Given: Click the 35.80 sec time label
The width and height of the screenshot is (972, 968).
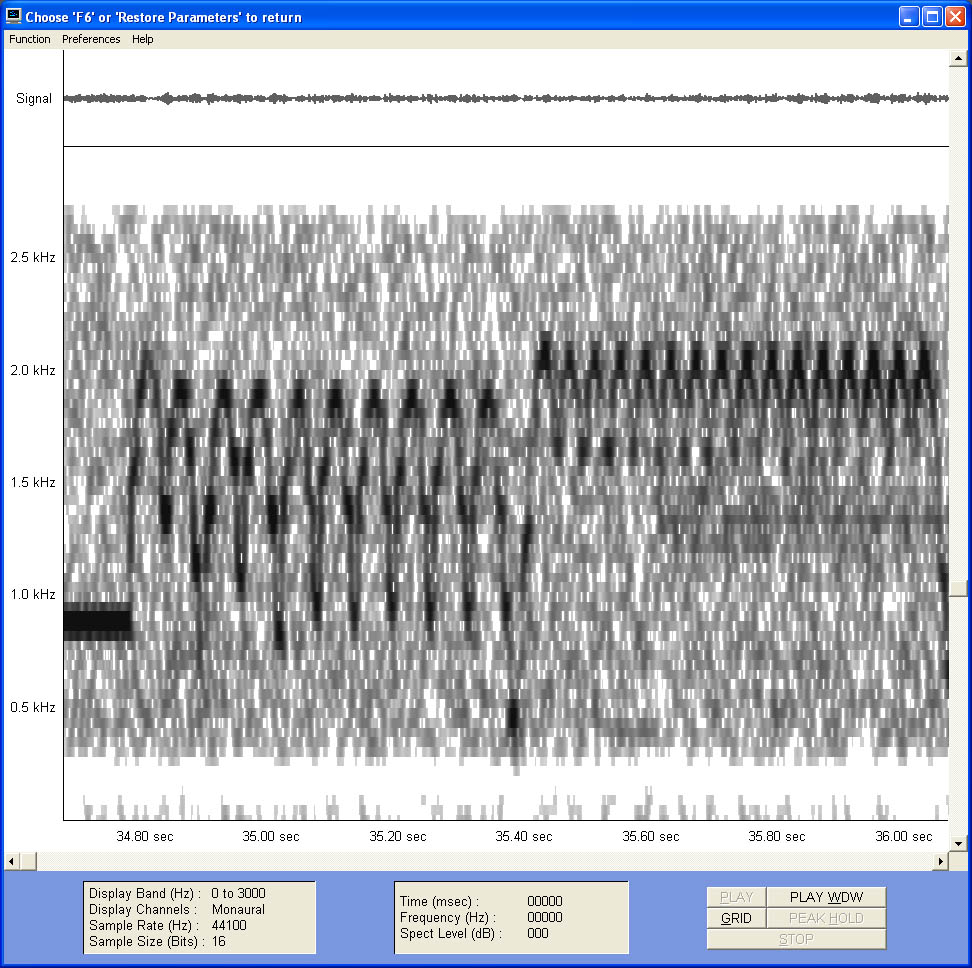Looking at the screenshot, I should (777, 836).
